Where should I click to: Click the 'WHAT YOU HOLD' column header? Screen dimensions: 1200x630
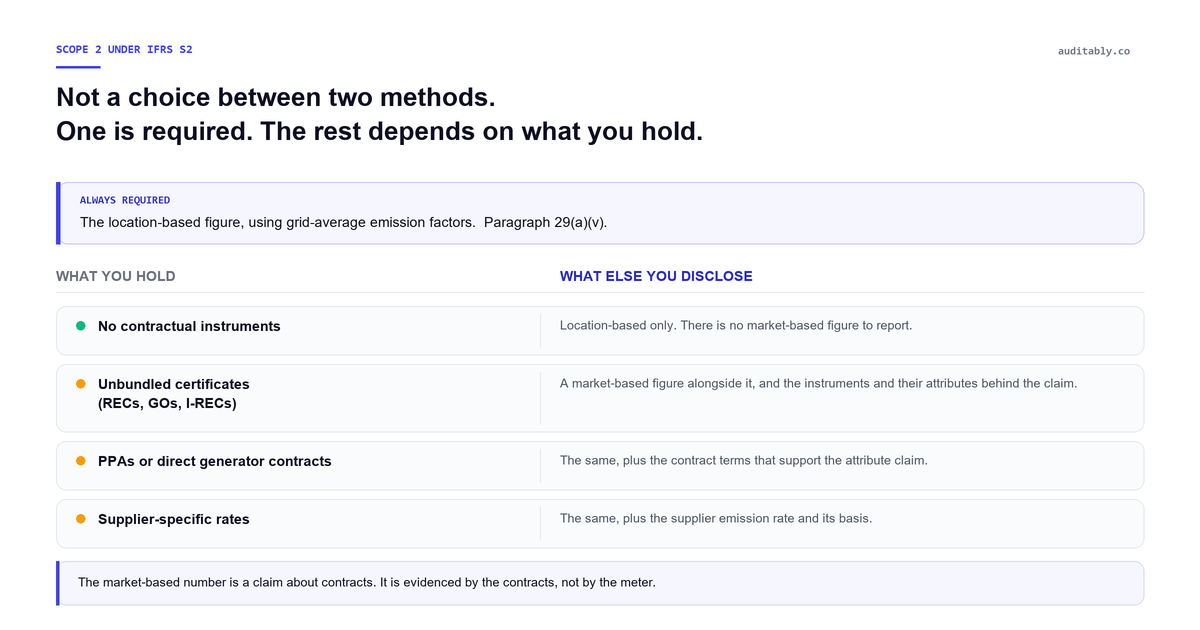click(x=116, y=276)
